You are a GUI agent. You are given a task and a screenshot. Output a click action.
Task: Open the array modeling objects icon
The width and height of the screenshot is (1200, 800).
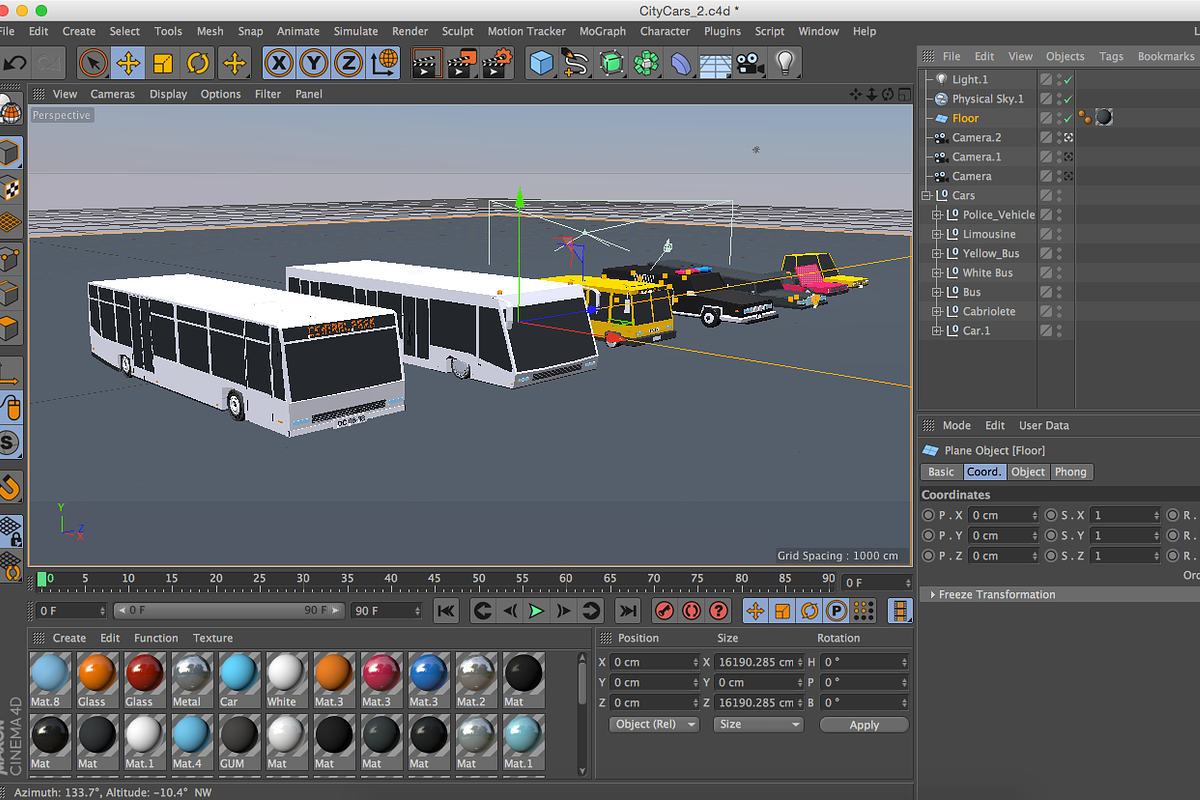click(646, 64)
